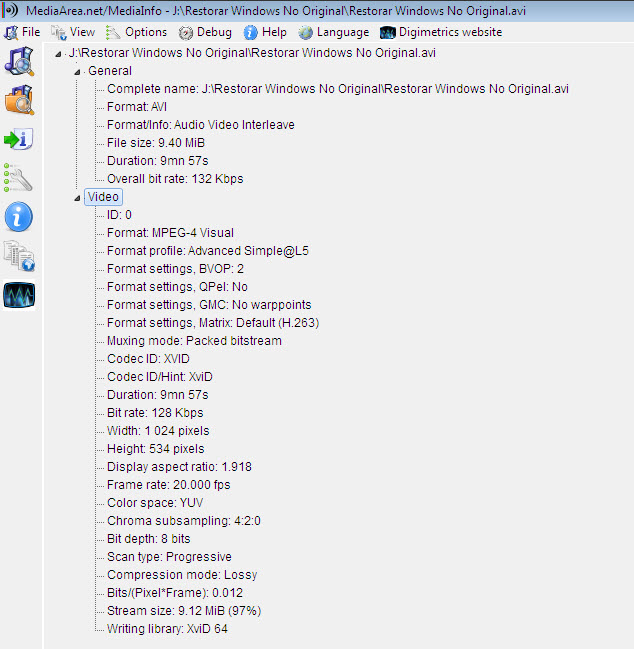Select 'Color space: YUV' row
This screenshot has width=634, height=649.
point(155,503)
